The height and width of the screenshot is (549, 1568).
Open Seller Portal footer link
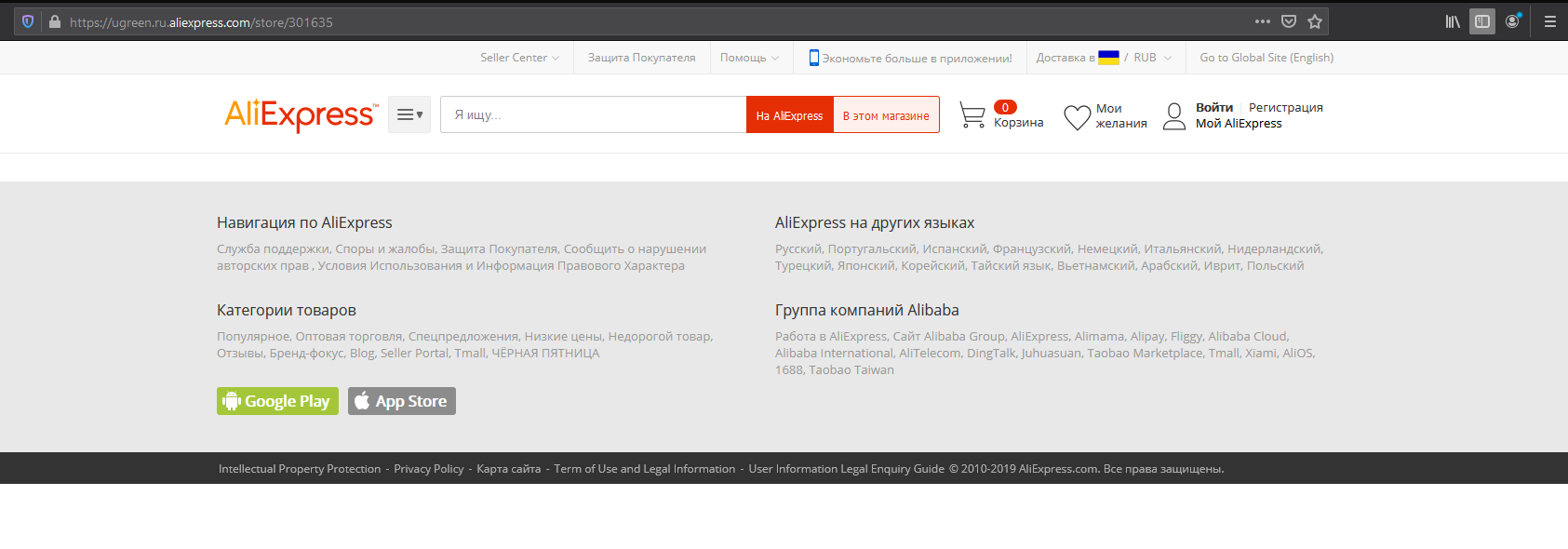[x=414, y=354]
